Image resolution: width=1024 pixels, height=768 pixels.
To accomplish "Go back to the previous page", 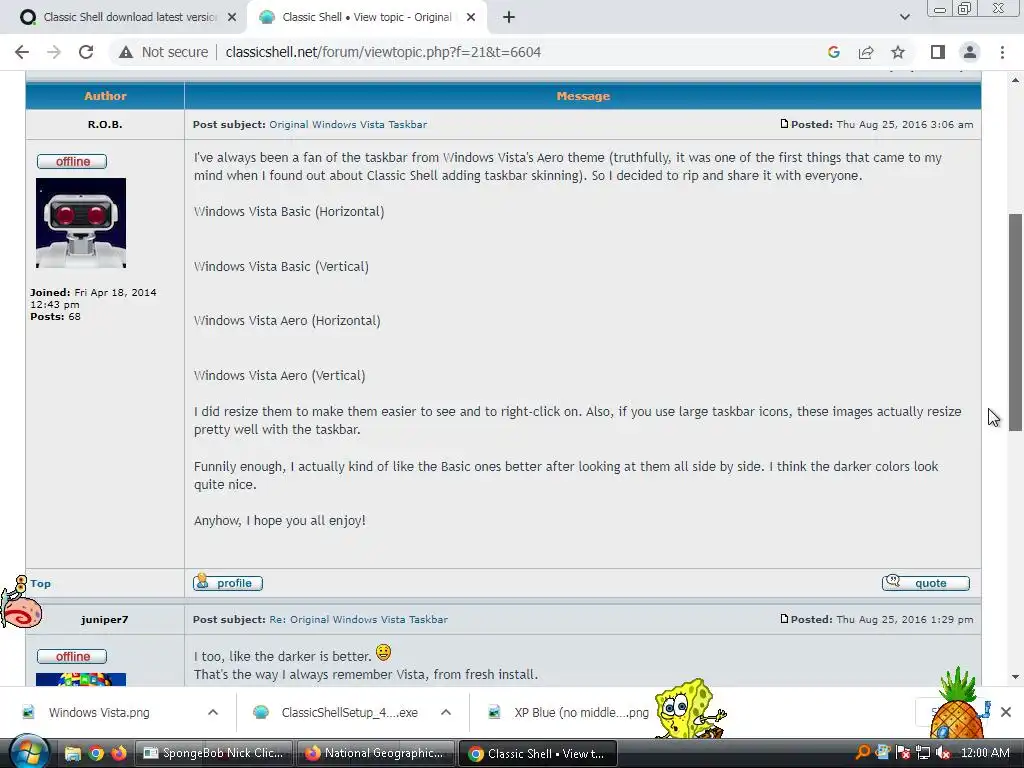I will click(x=22, y=52).
